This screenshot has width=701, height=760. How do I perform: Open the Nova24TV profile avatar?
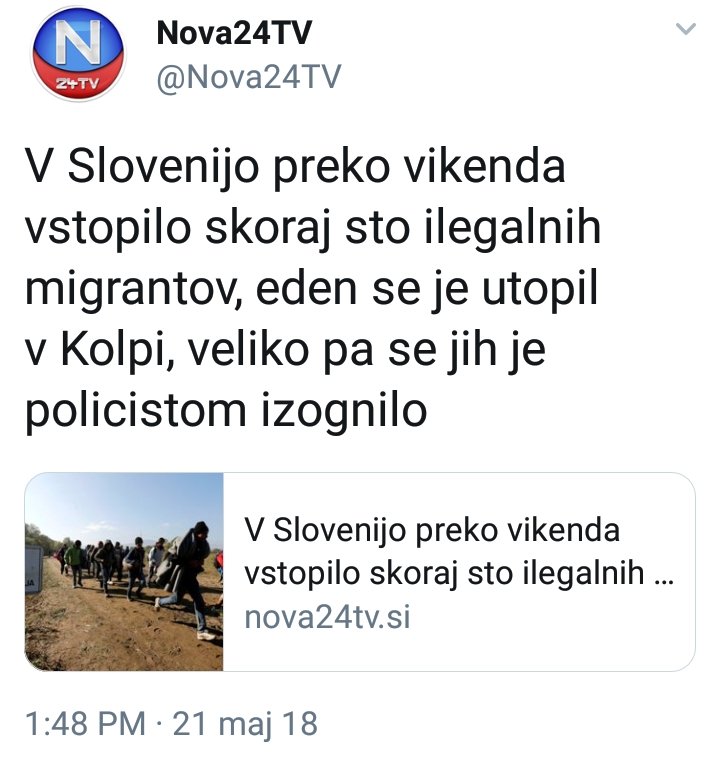pos(78,53)
